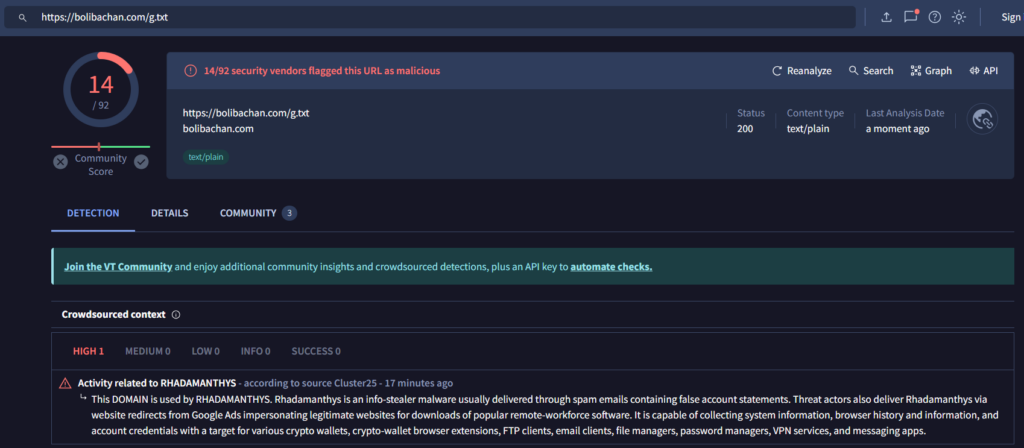The image size is (1024, 448).
Task: Vote malicious with the X community score icon
Action: coord(60,161)
